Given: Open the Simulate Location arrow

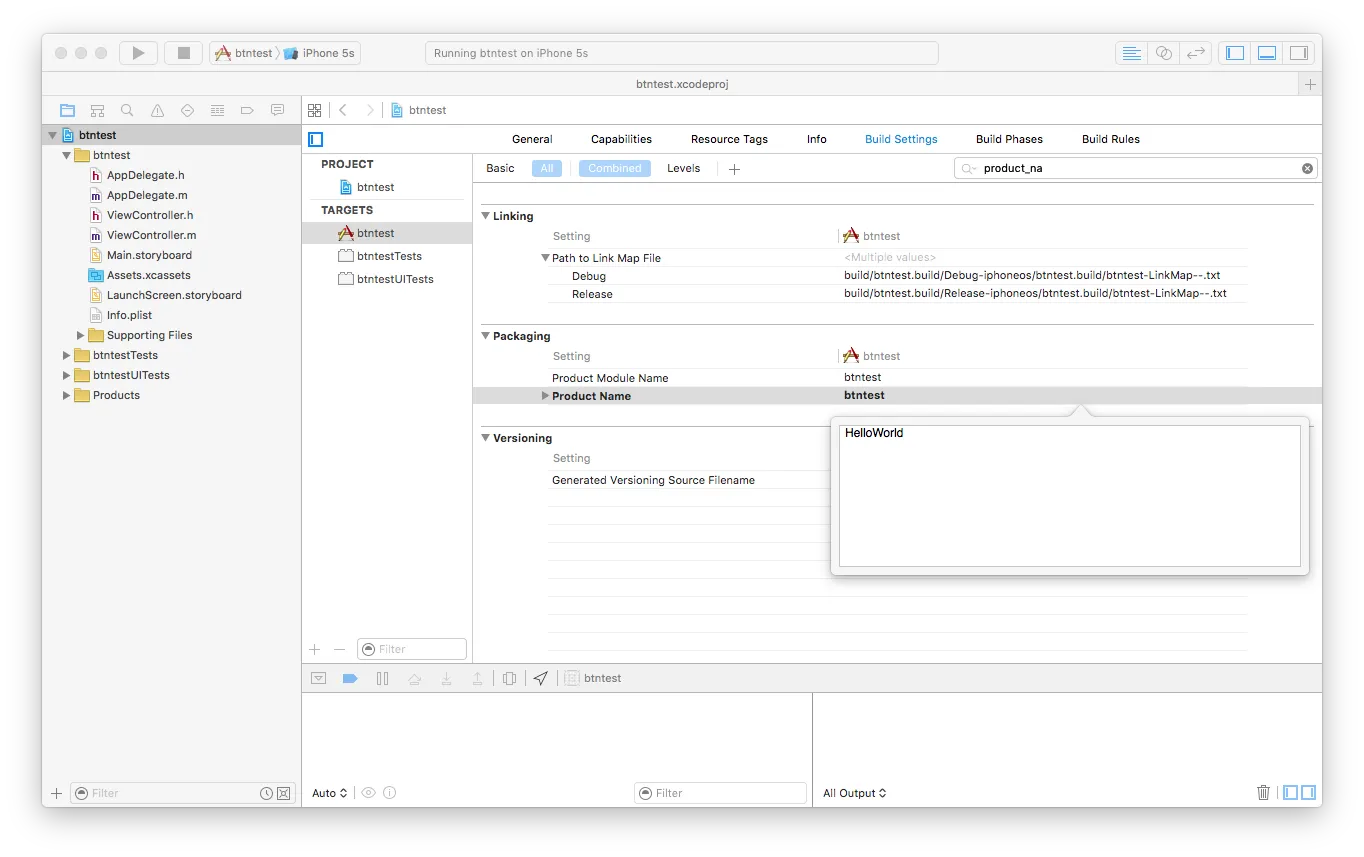Looking at the screenshot, I should pyautogui.click(x=541, y=678).
